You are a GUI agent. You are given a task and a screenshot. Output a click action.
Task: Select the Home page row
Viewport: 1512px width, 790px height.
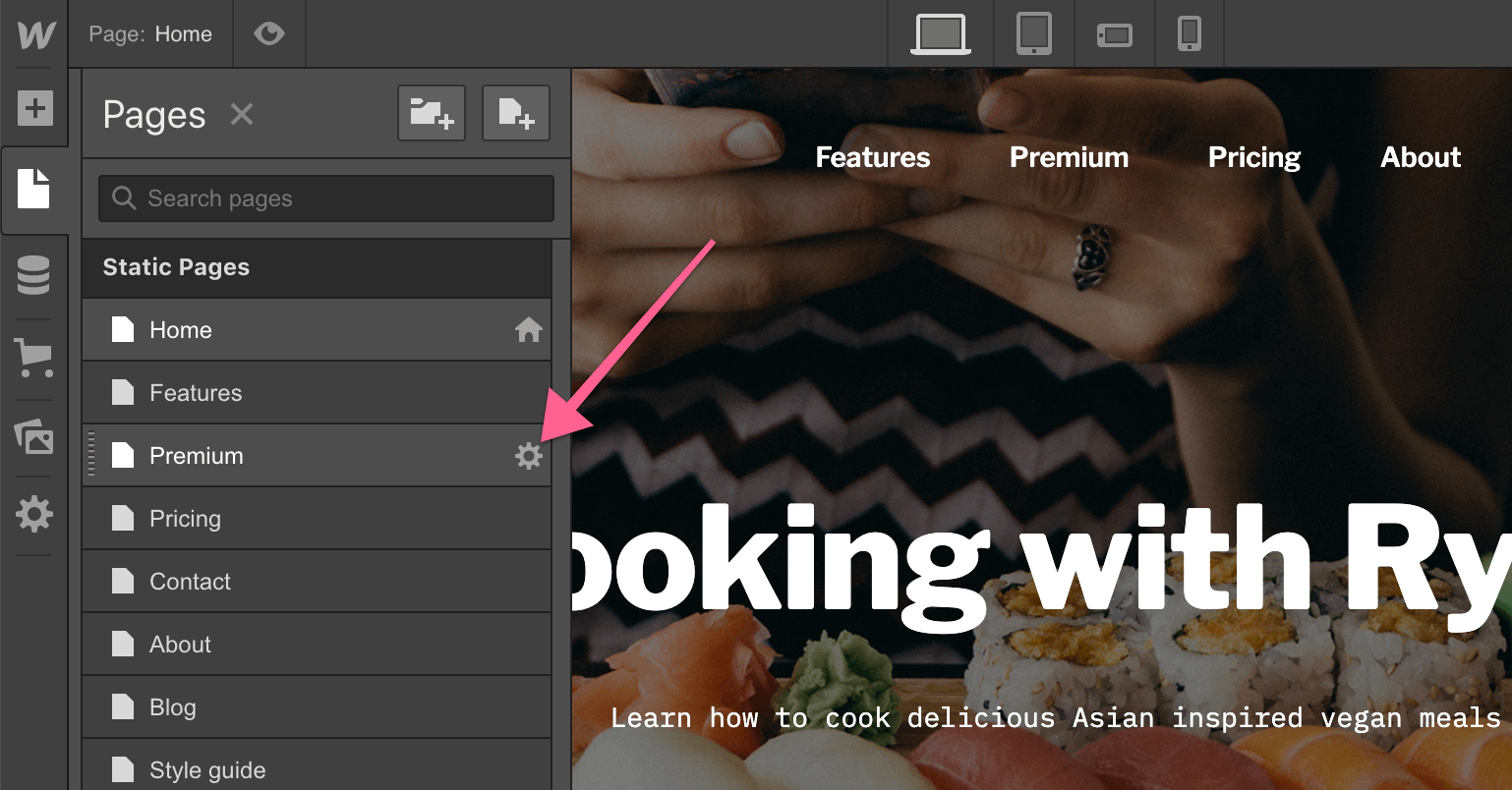pyautogui.click(x=317, y=330)
